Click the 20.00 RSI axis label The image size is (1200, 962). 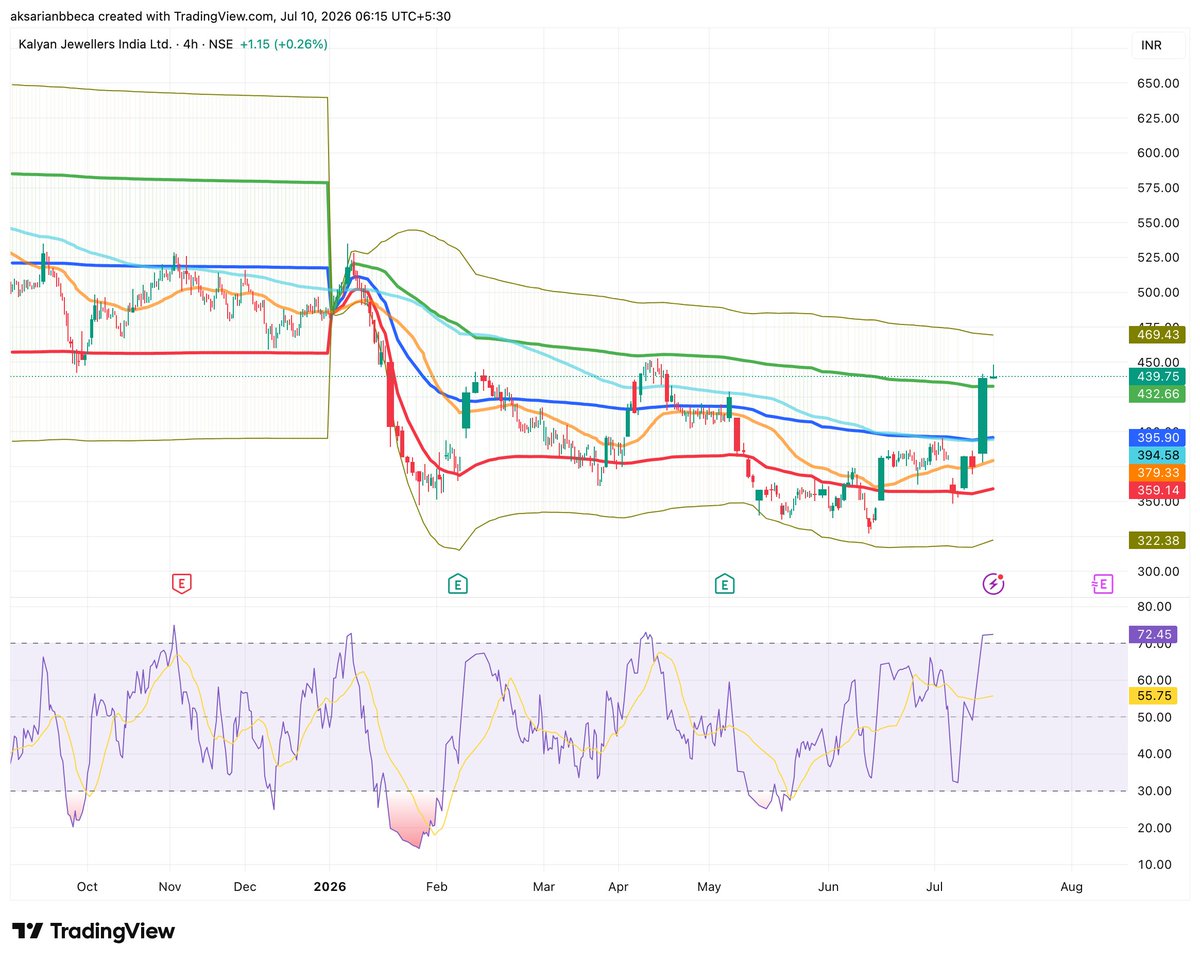point(1153,828)
